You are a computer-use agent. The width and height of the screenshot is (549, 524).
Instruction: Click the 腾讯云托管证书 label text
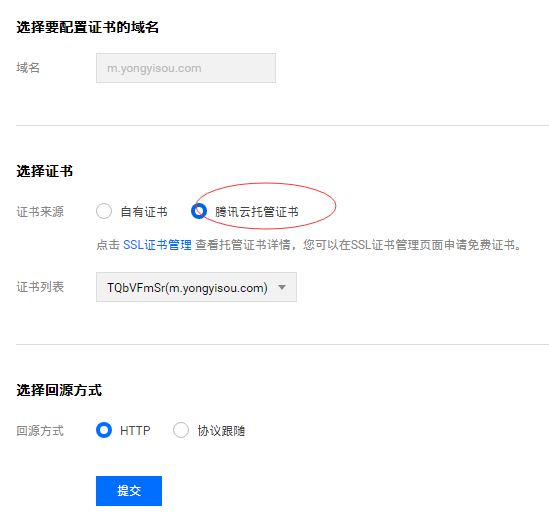(x=257, y=212)
